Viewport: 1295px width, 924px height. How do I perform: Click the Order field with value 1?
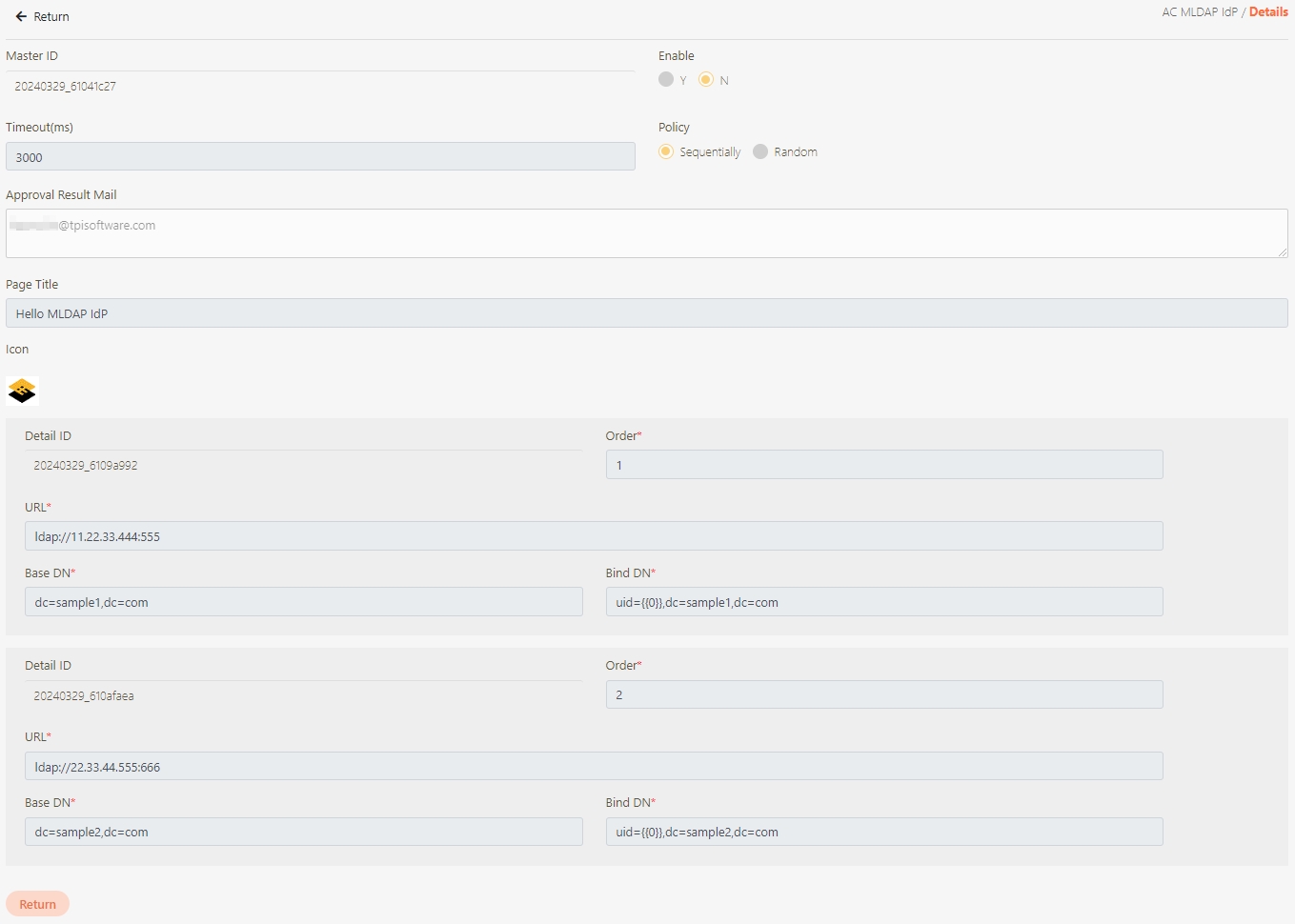(883, 465)
